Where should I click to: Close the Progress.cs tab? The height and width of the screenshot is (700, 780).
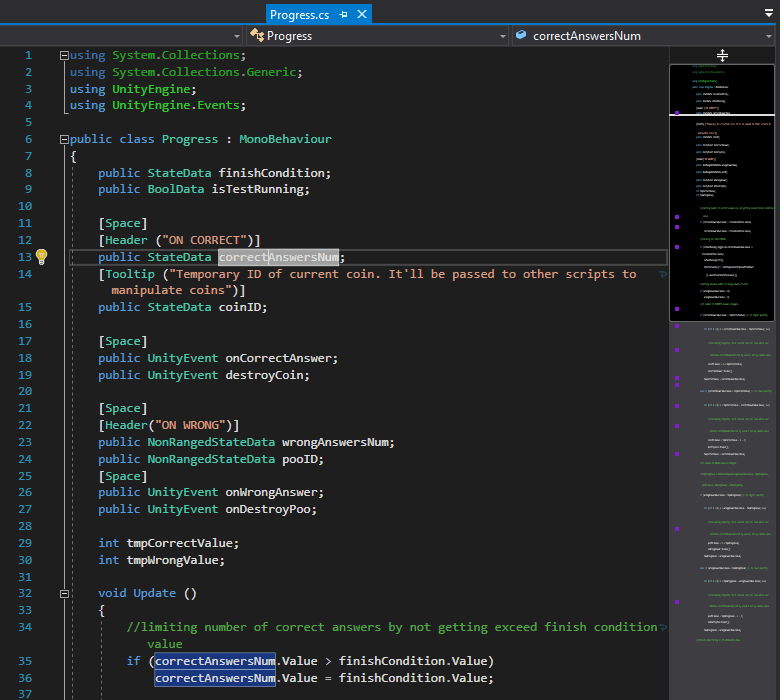click(362, 14)
